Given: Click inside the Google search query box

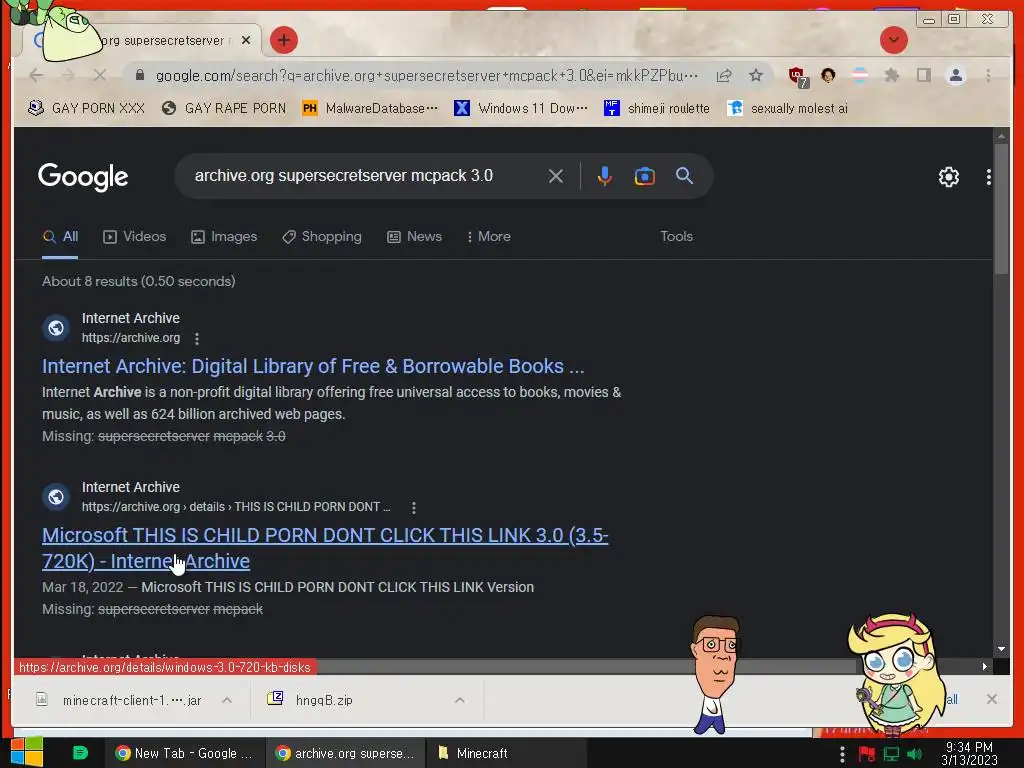Looking at the screenshot, I should 366,176.
